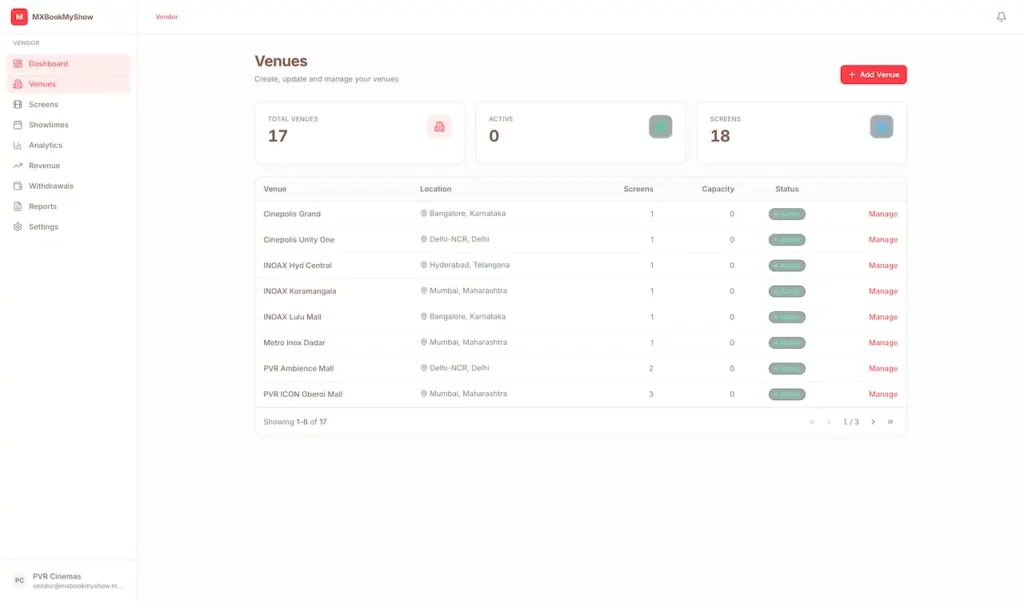Navigate to Analytics in the sidebar
Image resolution: width=1024 pixels, height=601 pixels.
(x=69, y=145)
